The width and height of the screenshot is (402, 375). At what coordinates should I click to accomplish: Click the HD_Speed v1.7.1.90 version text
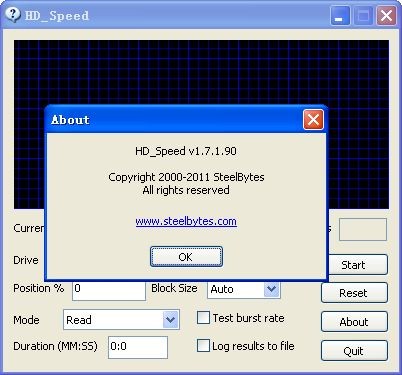[x=186, y=151]
